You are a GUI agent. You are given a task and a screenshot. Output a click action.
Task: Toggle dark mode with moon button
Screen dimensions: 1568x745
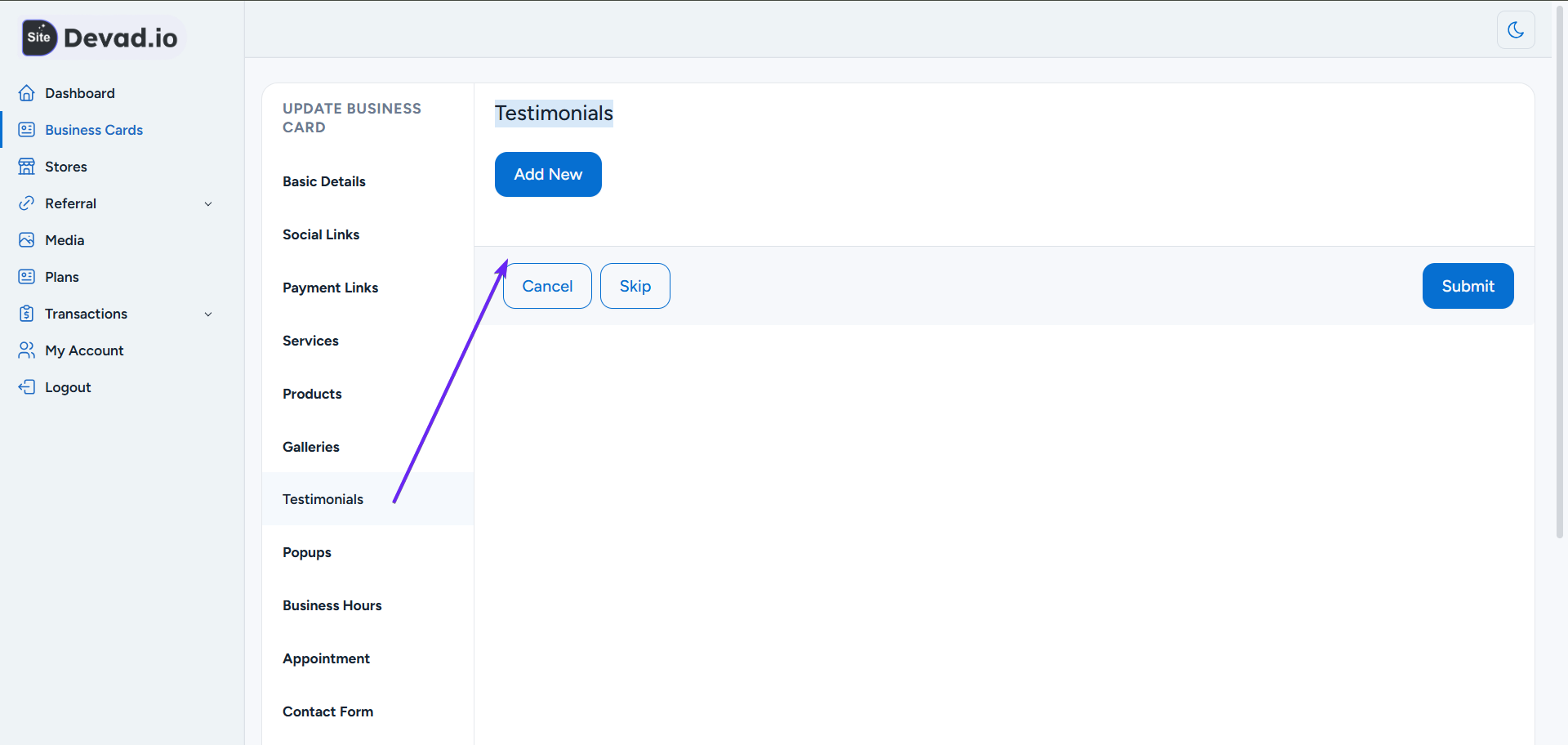click(1516, 30)
